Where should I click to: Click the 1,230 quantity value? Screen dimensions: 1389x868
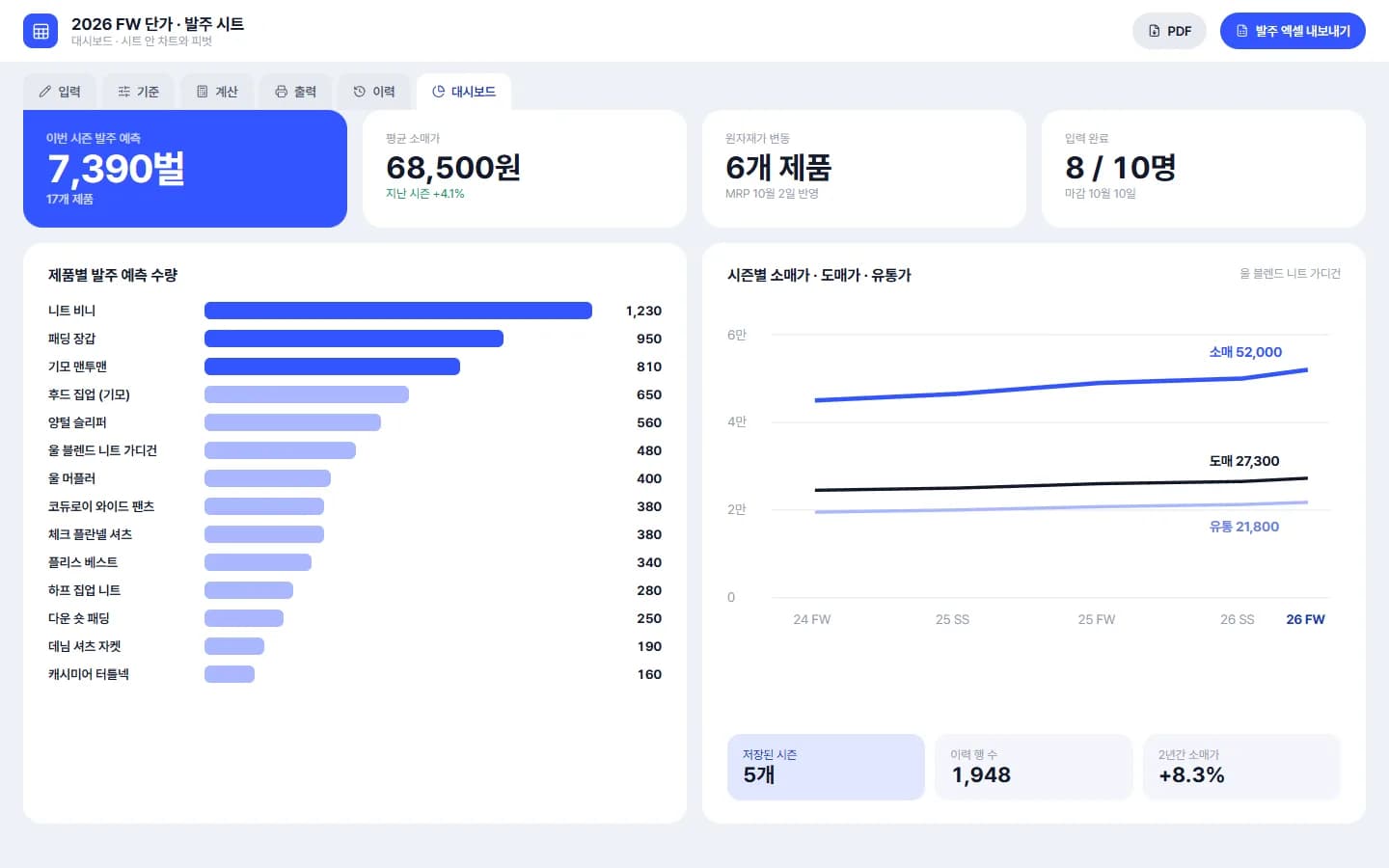pyautogui.click(x=643, y=311)
